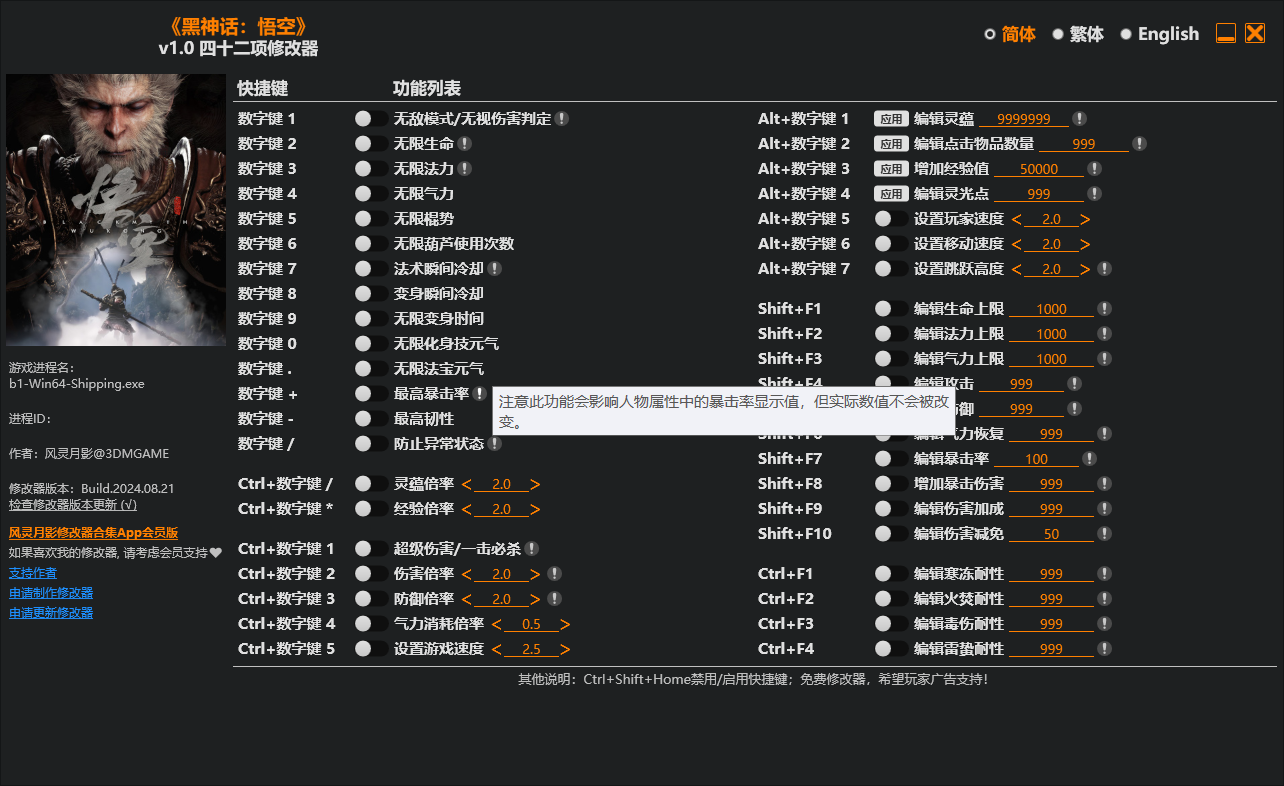The height and width of the screenshot is (786, 1284).
Task: Increase 伤害倍率 with right arrow
Action: coord(535,574)
